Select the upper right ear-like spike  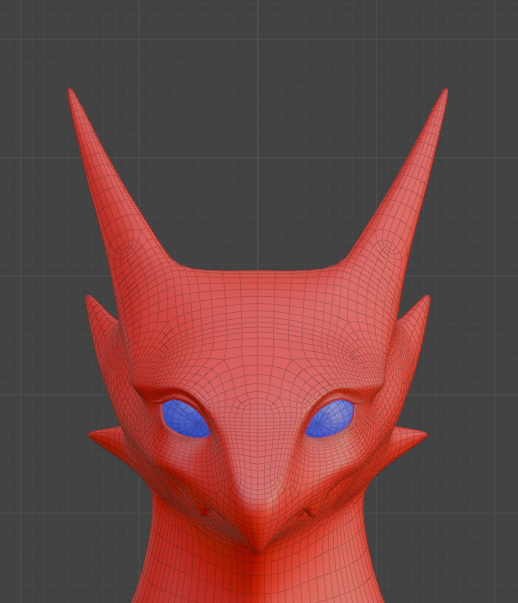coord(416,313)
